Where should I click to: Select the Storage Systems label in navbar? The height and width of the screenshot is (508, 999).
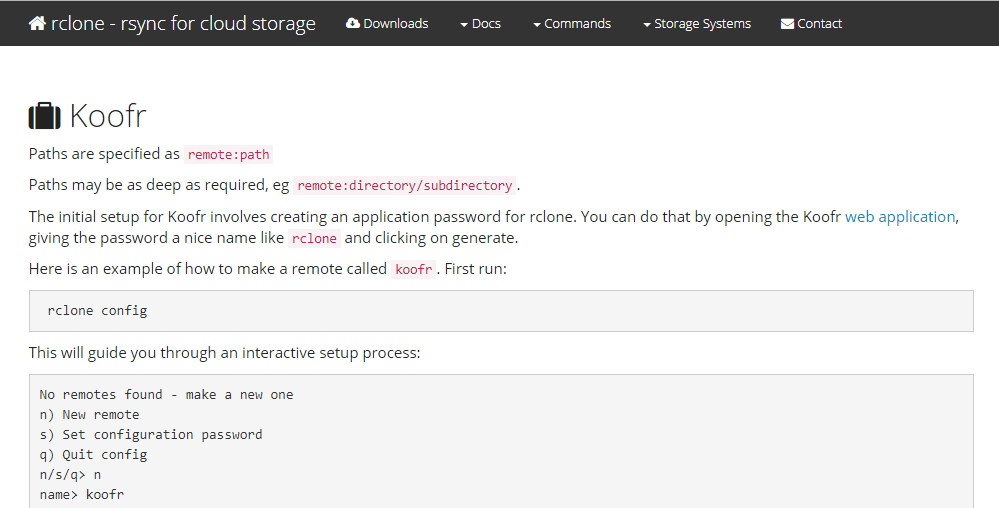[702, 23]
